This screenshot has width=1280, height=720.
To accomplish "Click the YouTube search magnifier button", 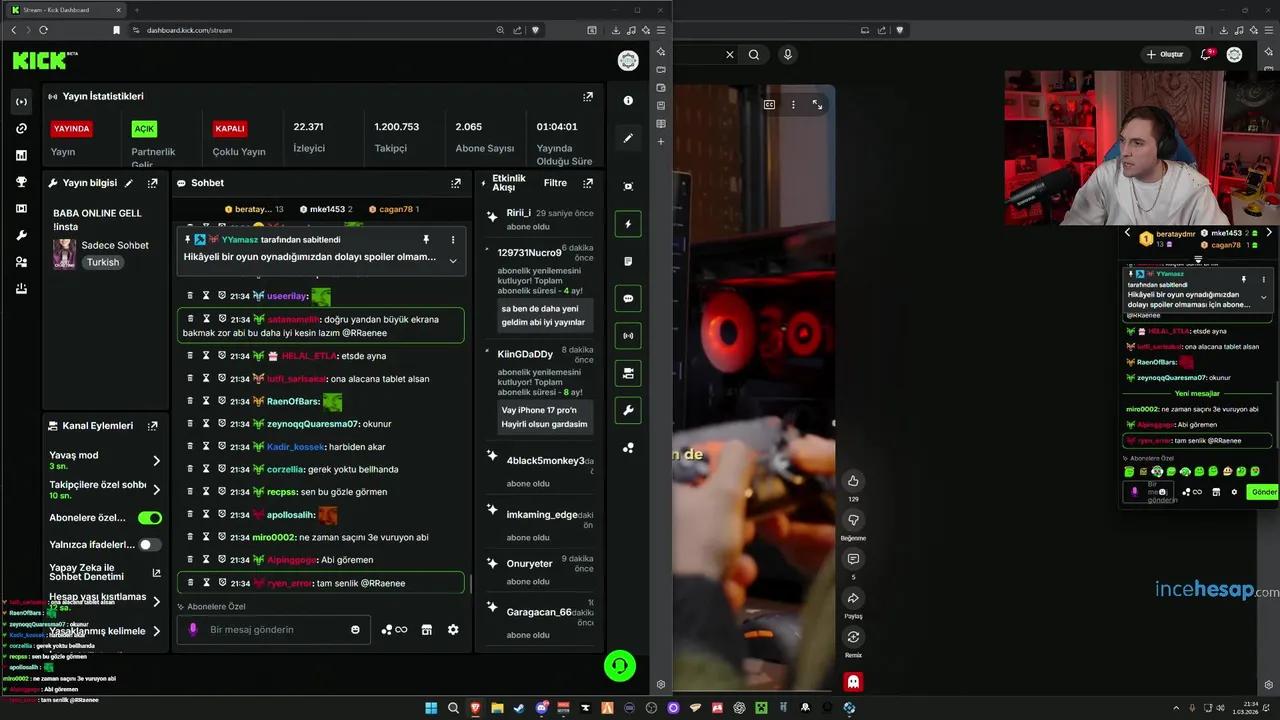I will (x=754, y=55).
